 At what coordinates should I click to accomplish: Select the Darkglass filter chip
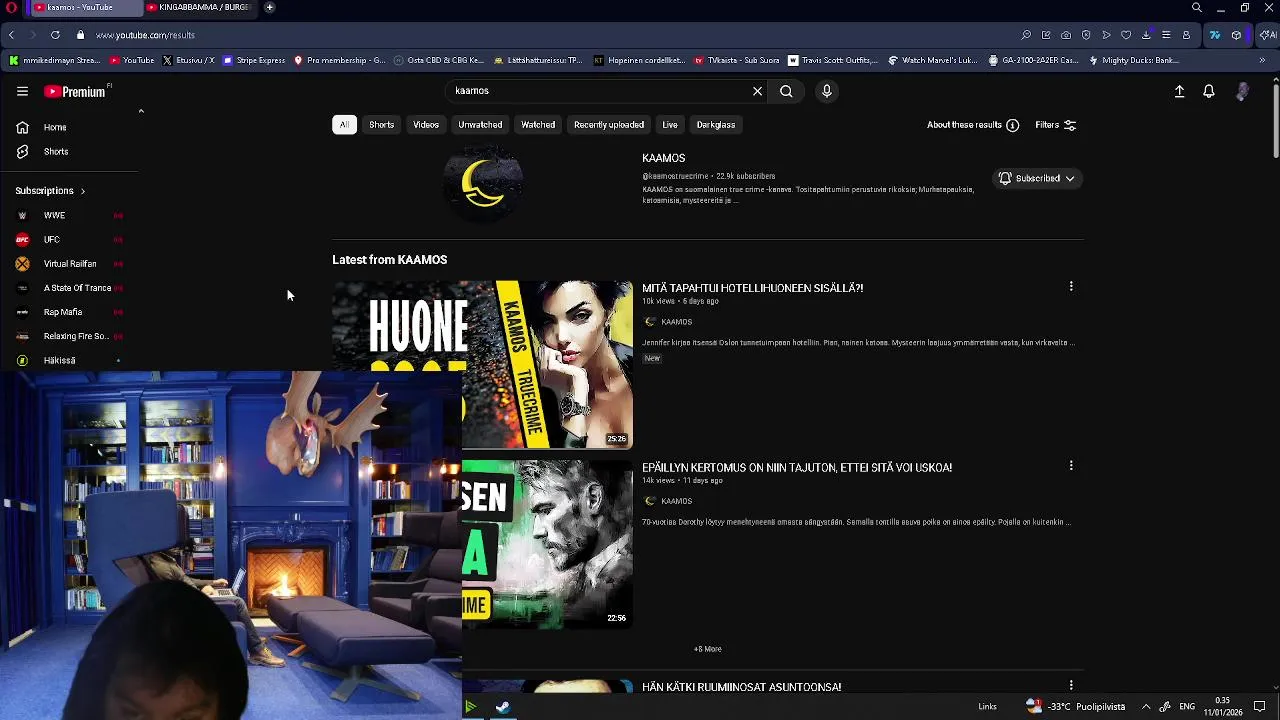coord(716,125)
